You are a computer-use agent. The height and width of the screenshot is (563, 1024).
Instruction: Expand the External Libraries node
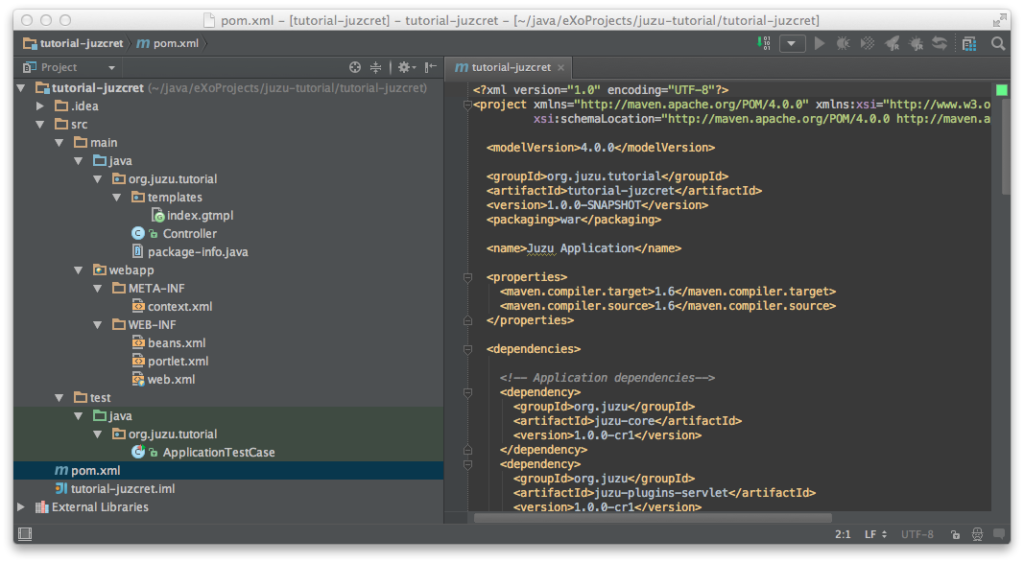pos(22,507)
